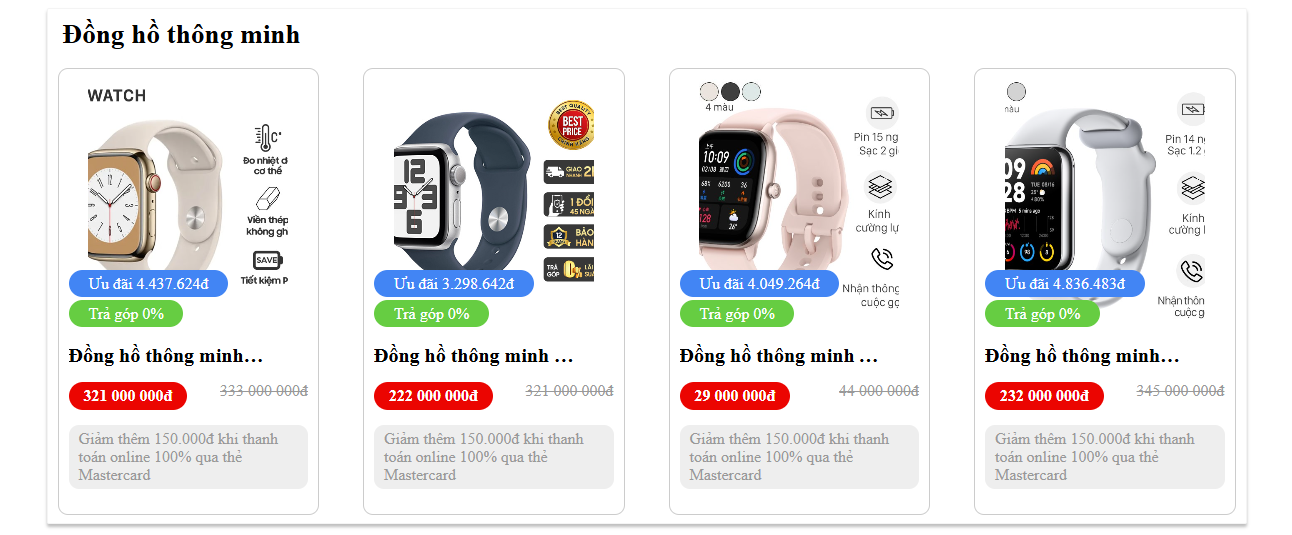1292x535 pixels.
Task: Click the Ưu đãi 4.437.624đ badge
Action: 148,283
